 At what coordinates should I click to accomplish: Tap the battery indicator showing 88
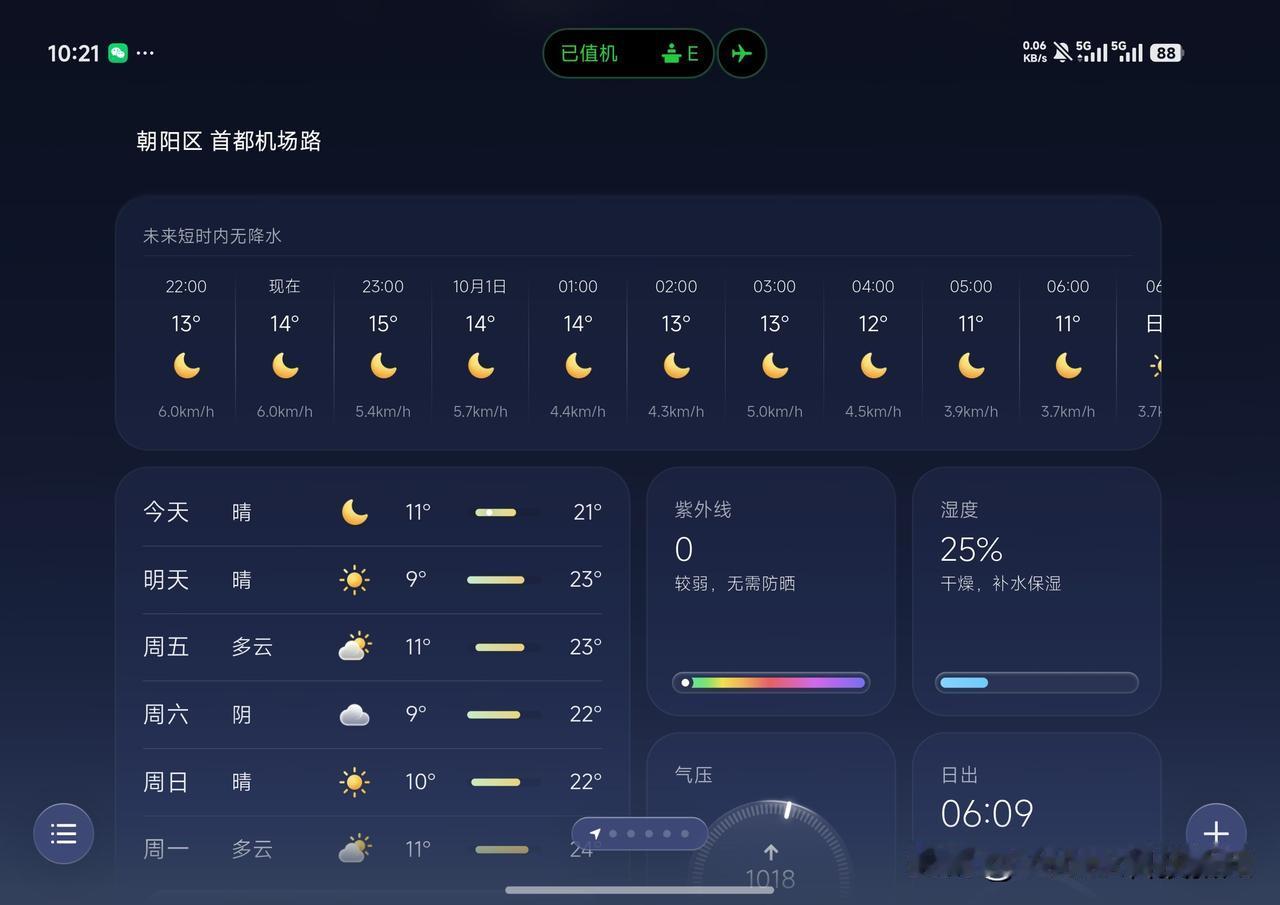pyautogui.click(x=1166, y=53)
